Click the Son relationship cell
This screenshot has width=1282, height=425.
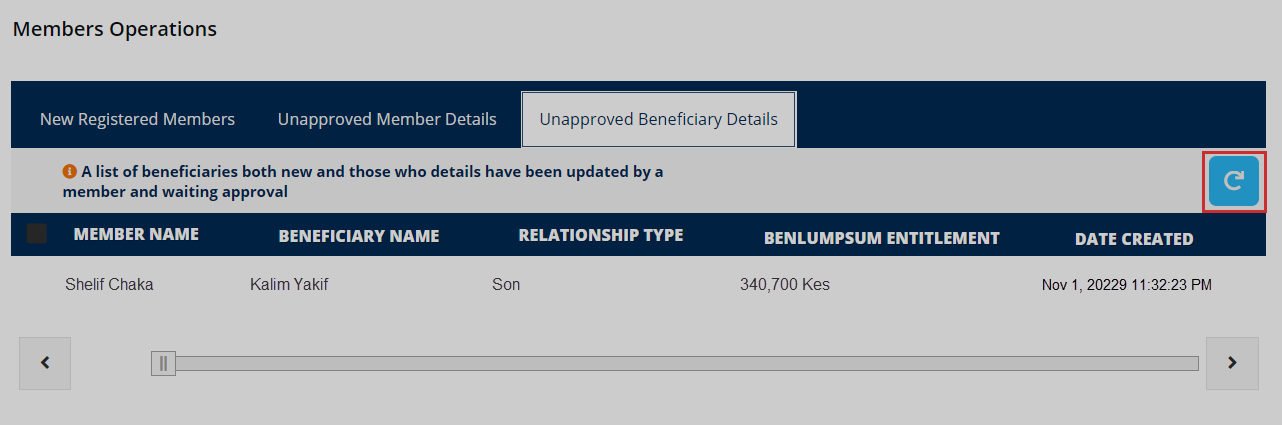(x=506, y=285)
